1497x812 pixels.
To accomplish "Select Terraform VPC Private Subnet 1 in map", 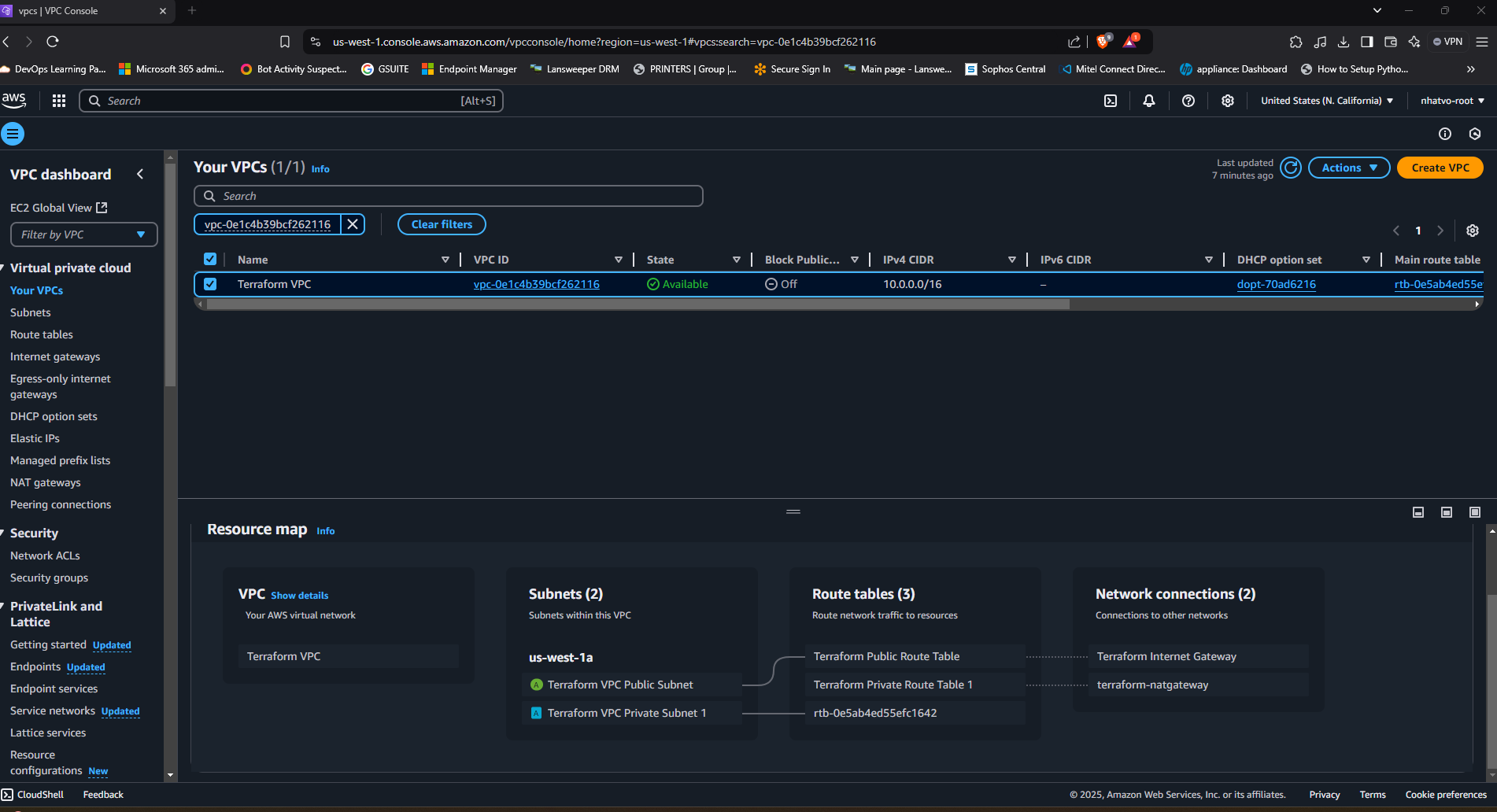I will point(631,713).
